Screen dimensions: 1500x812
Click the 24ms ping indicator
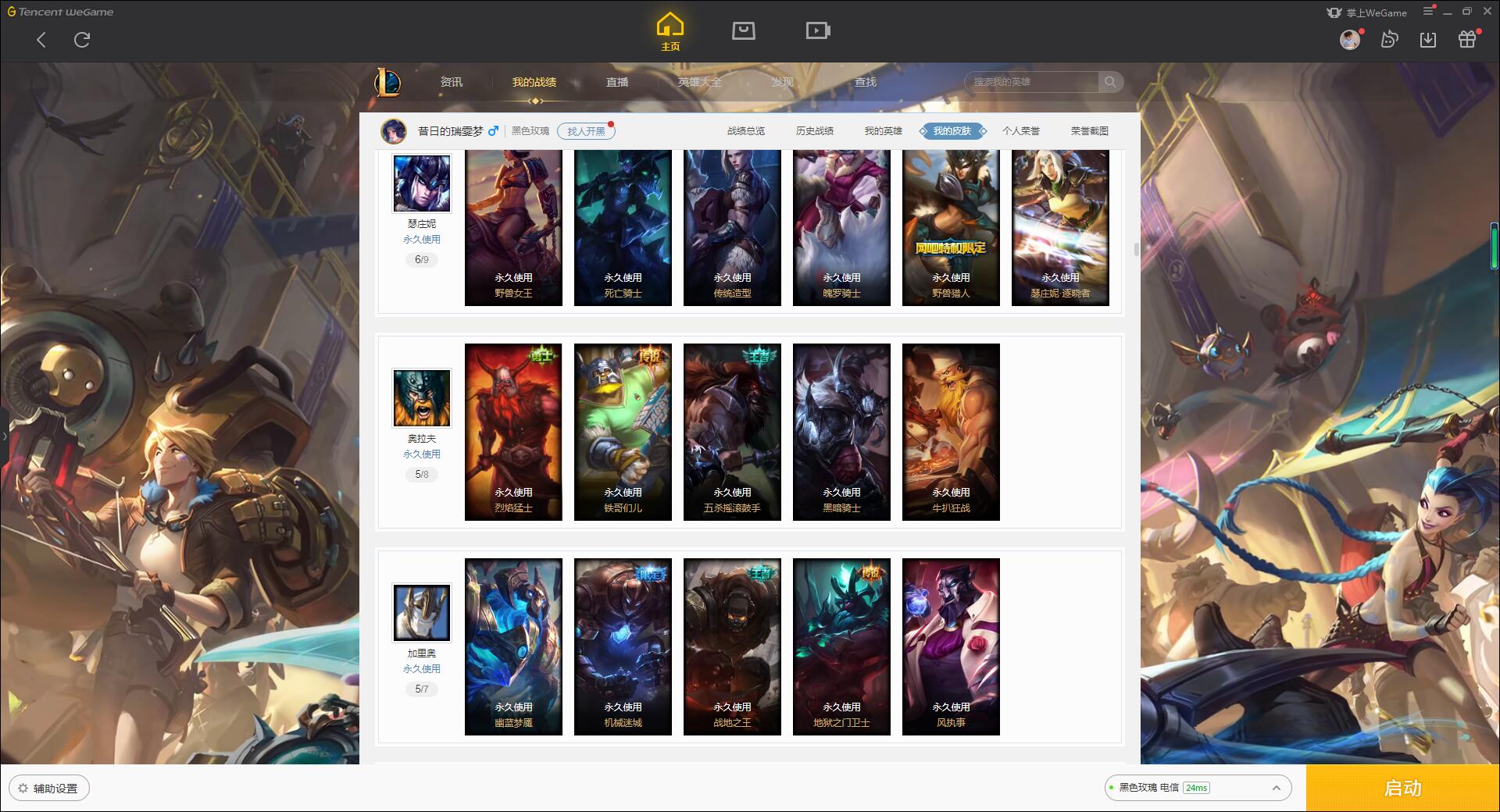[1196, 788]
